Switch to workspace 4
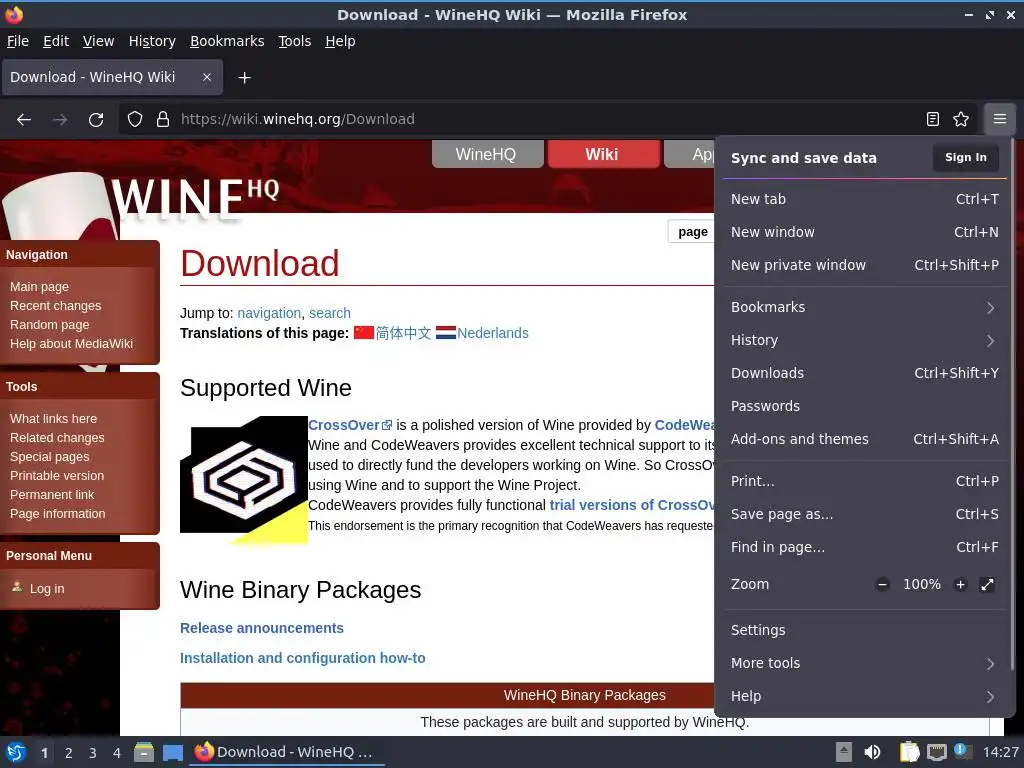The image size is (1024, 768). coord(117,753)
